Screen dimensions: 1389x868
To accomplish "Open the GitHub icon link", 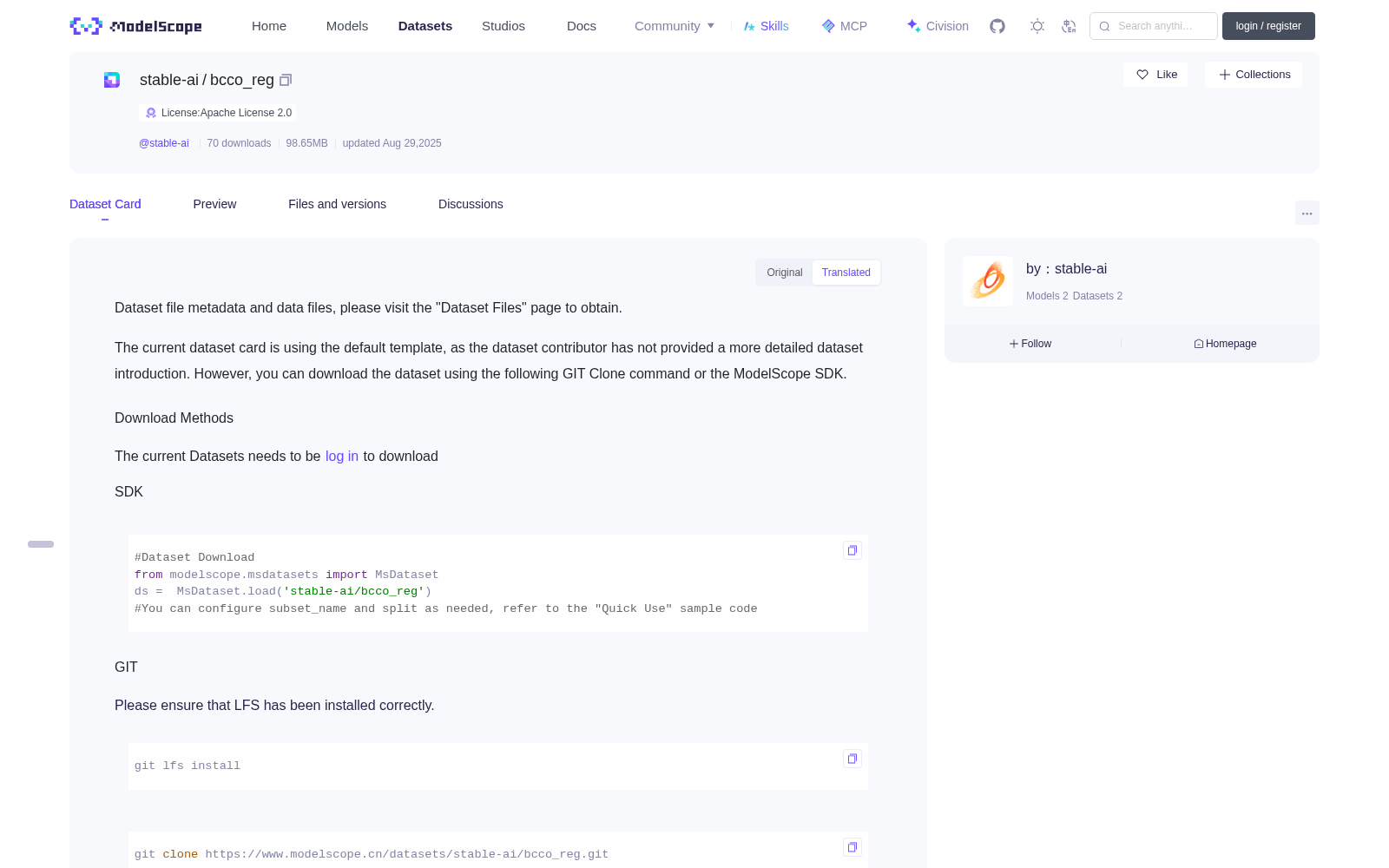I will click(x=997, y=26).
